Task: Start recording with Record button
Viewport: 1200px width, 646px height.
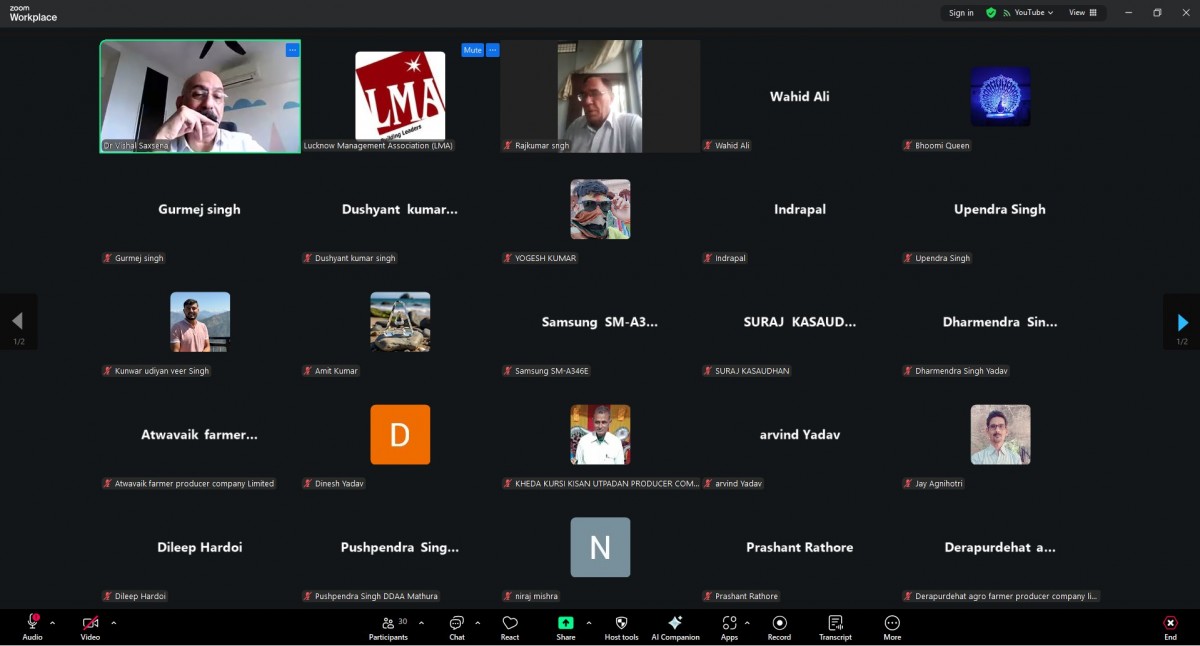Action: pos(779,627)
